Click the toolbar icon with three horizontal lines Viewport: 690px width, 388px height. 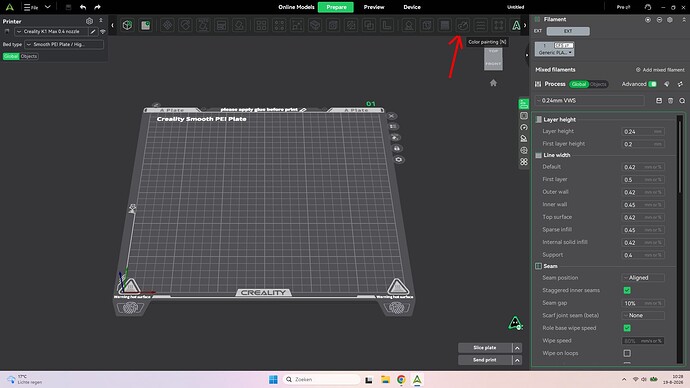481,25
